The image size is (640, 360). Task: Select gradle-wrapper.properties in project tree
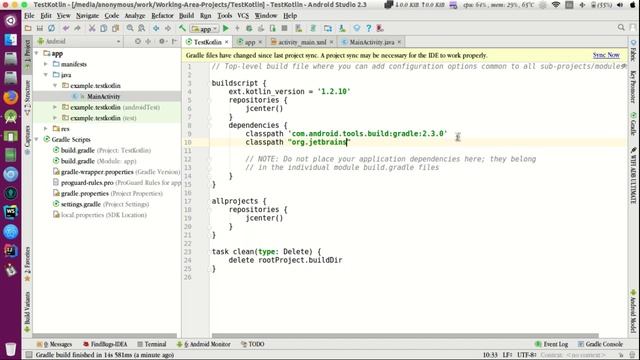pyautogui.click(x=116, y=172)
